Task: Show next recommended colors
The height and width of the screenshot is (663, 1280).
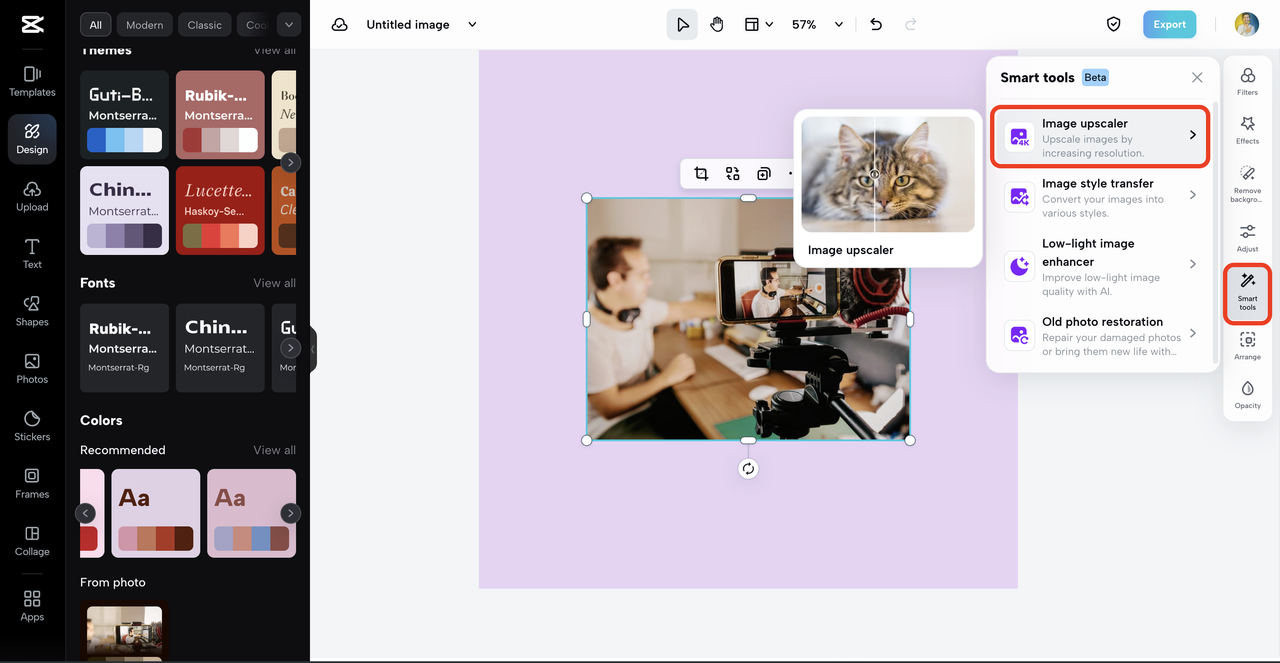Action: (x=290, y=513)
